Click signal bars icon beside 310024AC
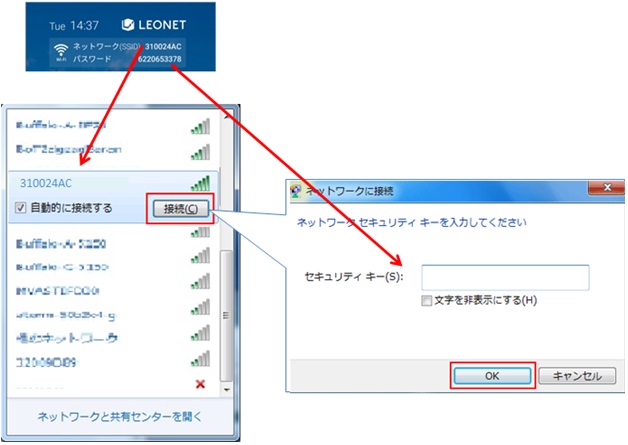This screenshot has width=628, height=445. [x=200, y=183]
